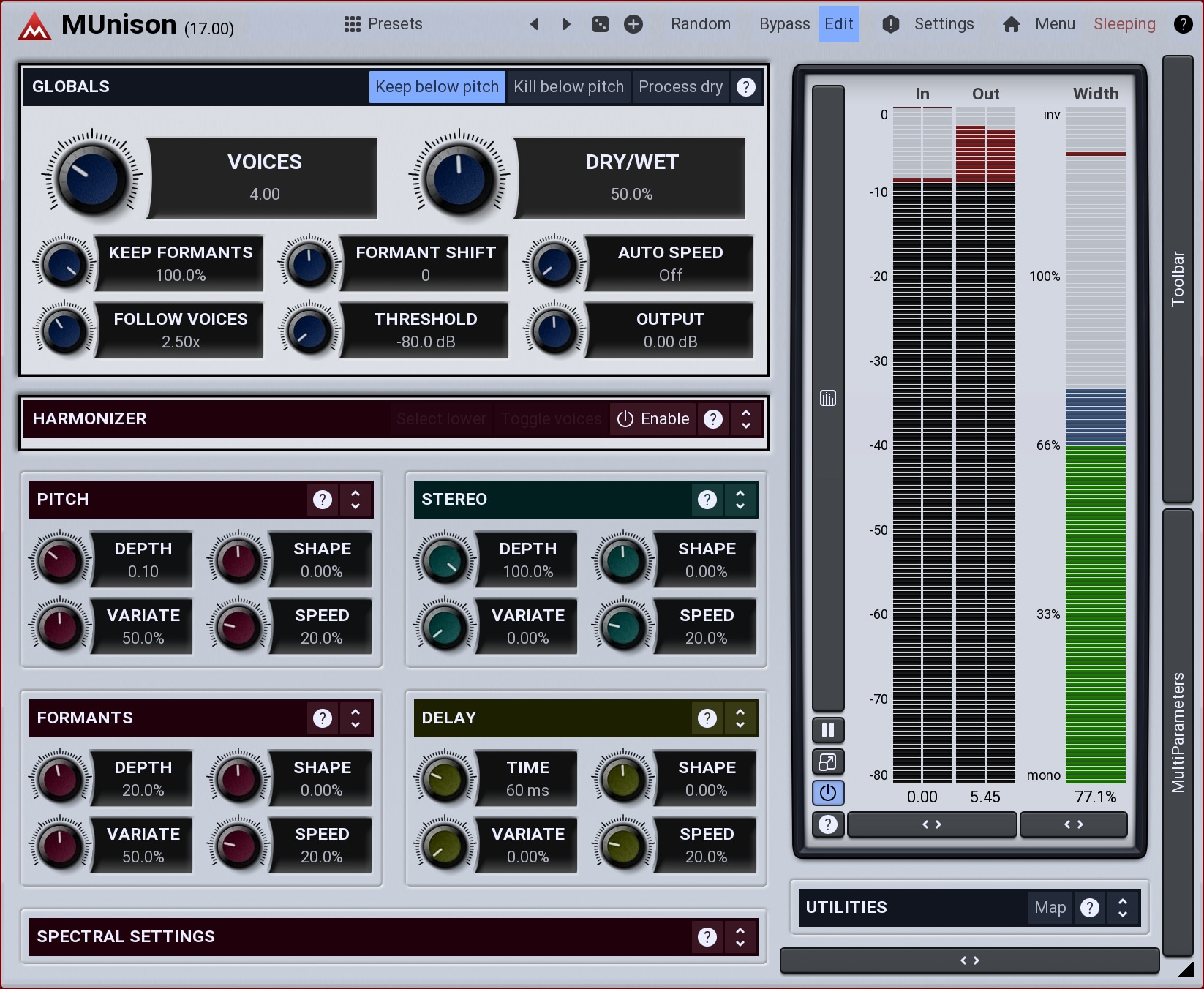Collapse the Delay section panel
1204x989 pixels.
(740, 718)
